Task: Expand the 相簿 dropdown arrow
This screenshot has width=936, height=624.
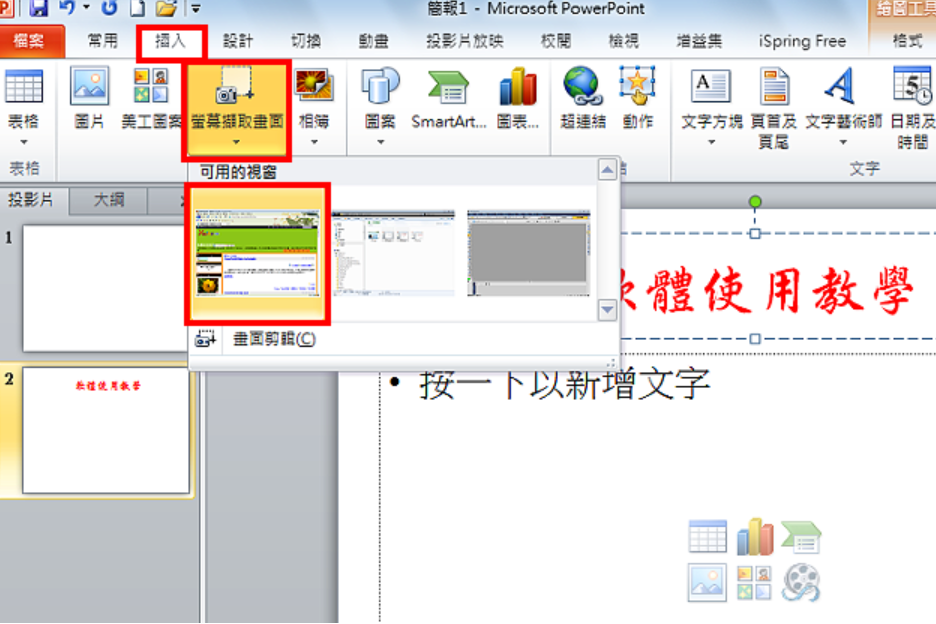Action: [314, 142]
